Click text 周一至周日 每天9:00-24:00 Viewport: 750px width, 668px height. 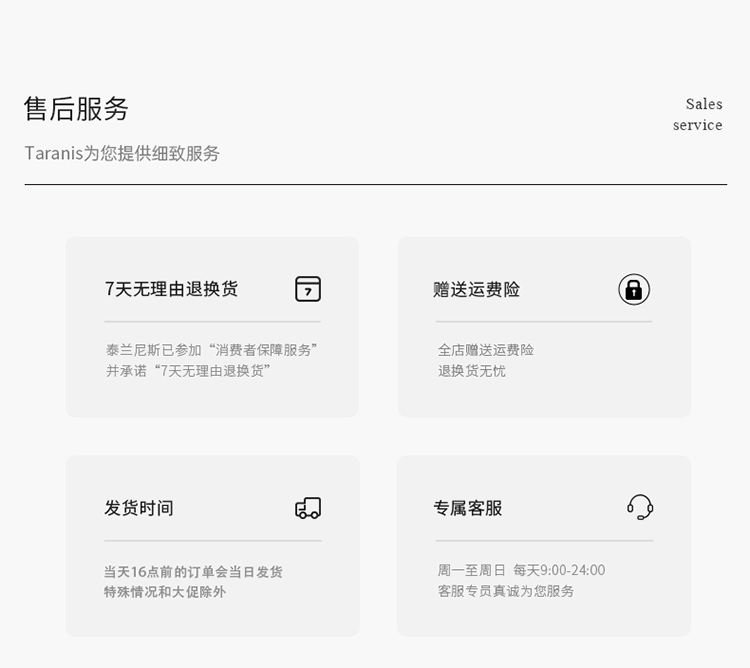tap(521, 570)
